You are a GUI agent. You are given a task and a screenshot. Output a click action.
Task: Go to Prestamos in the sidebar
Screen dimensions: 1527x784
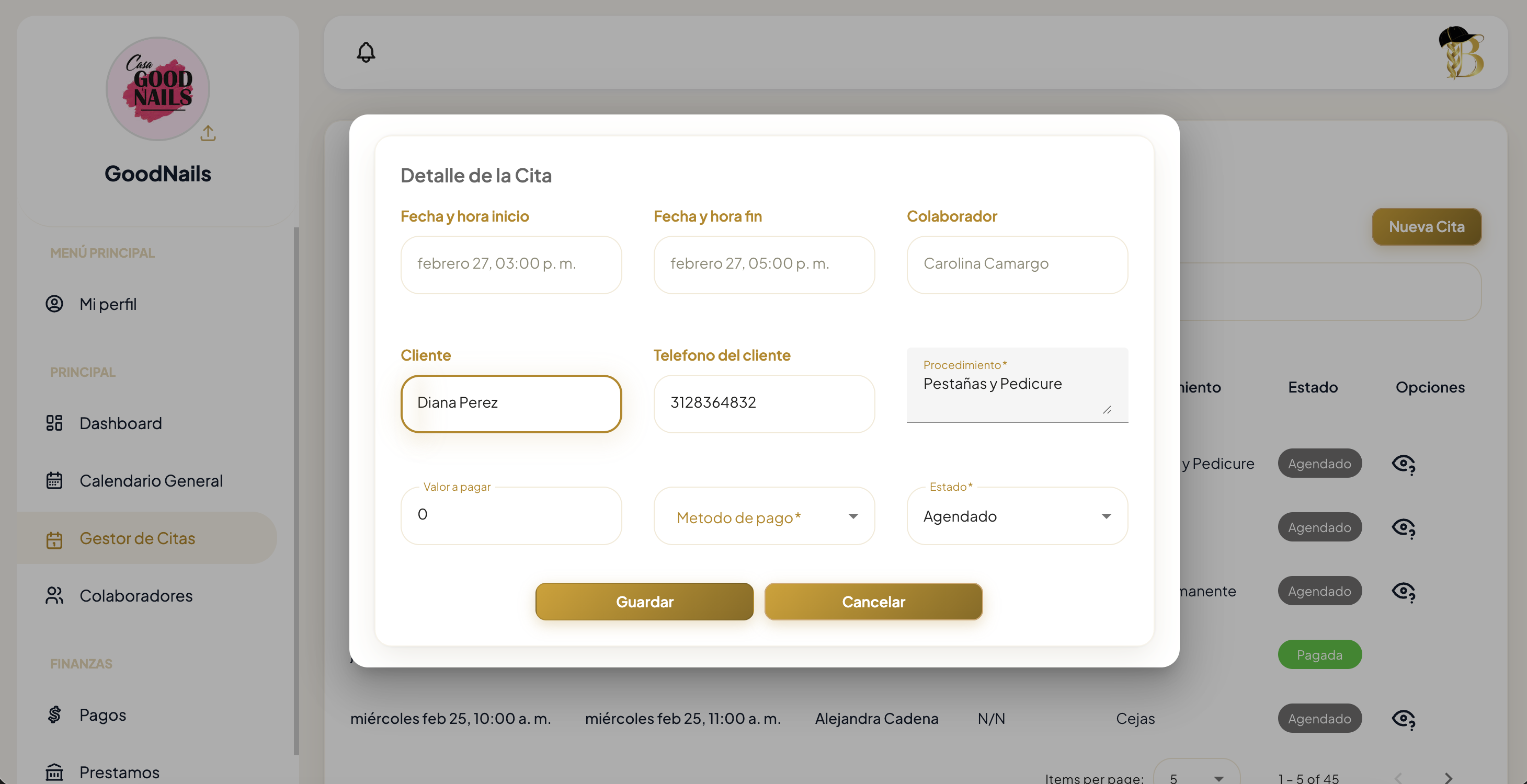119,772
